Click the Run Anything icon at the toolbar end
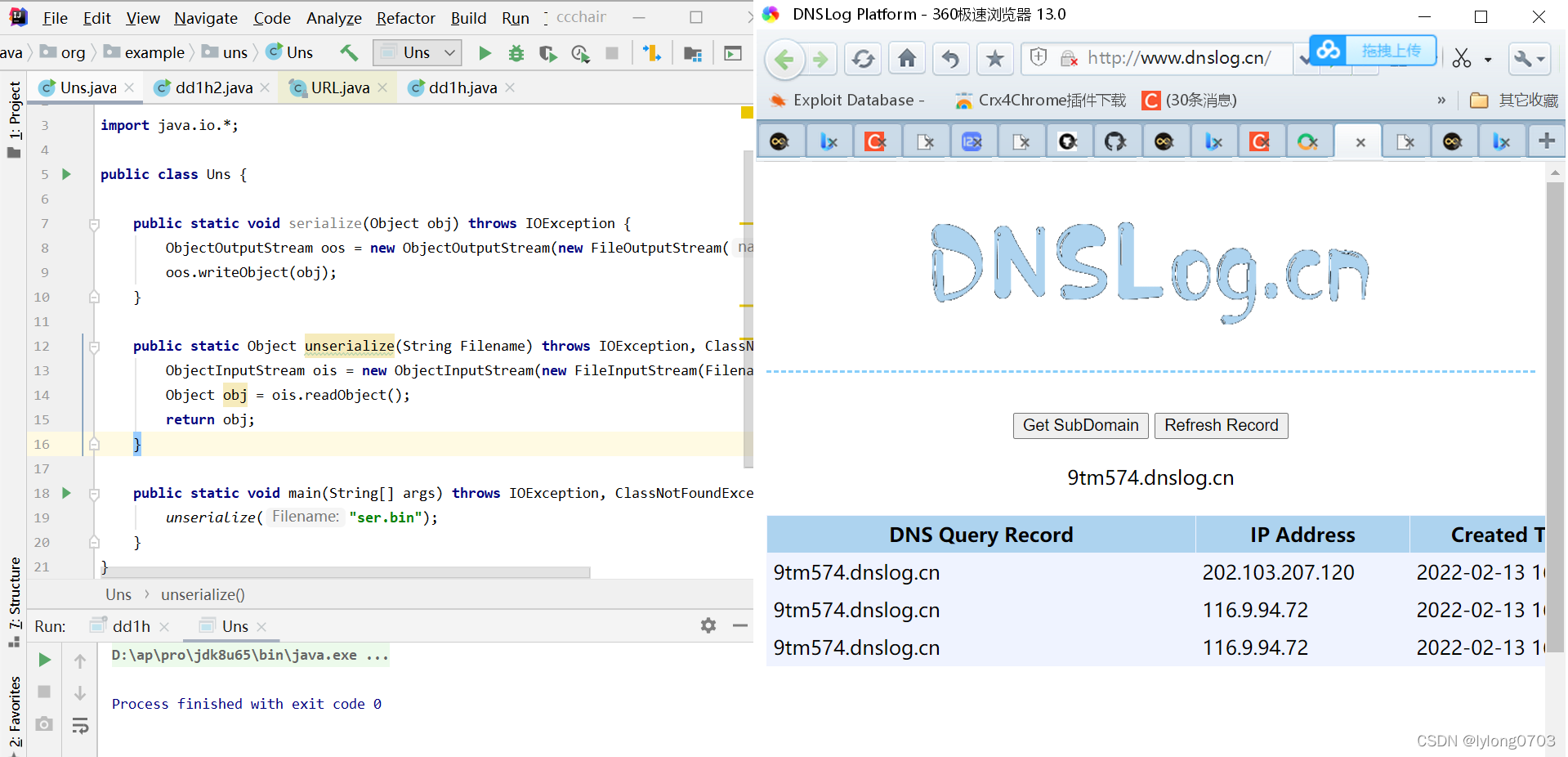1568x757 pixels. pos(733,53)
